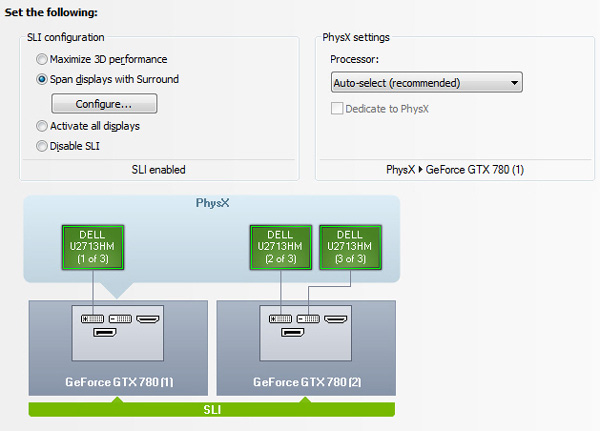Screen dimensions: 600x431
Task: Click HDMI port on GeForce GTX 780 (1)
Action: point(149,318)
